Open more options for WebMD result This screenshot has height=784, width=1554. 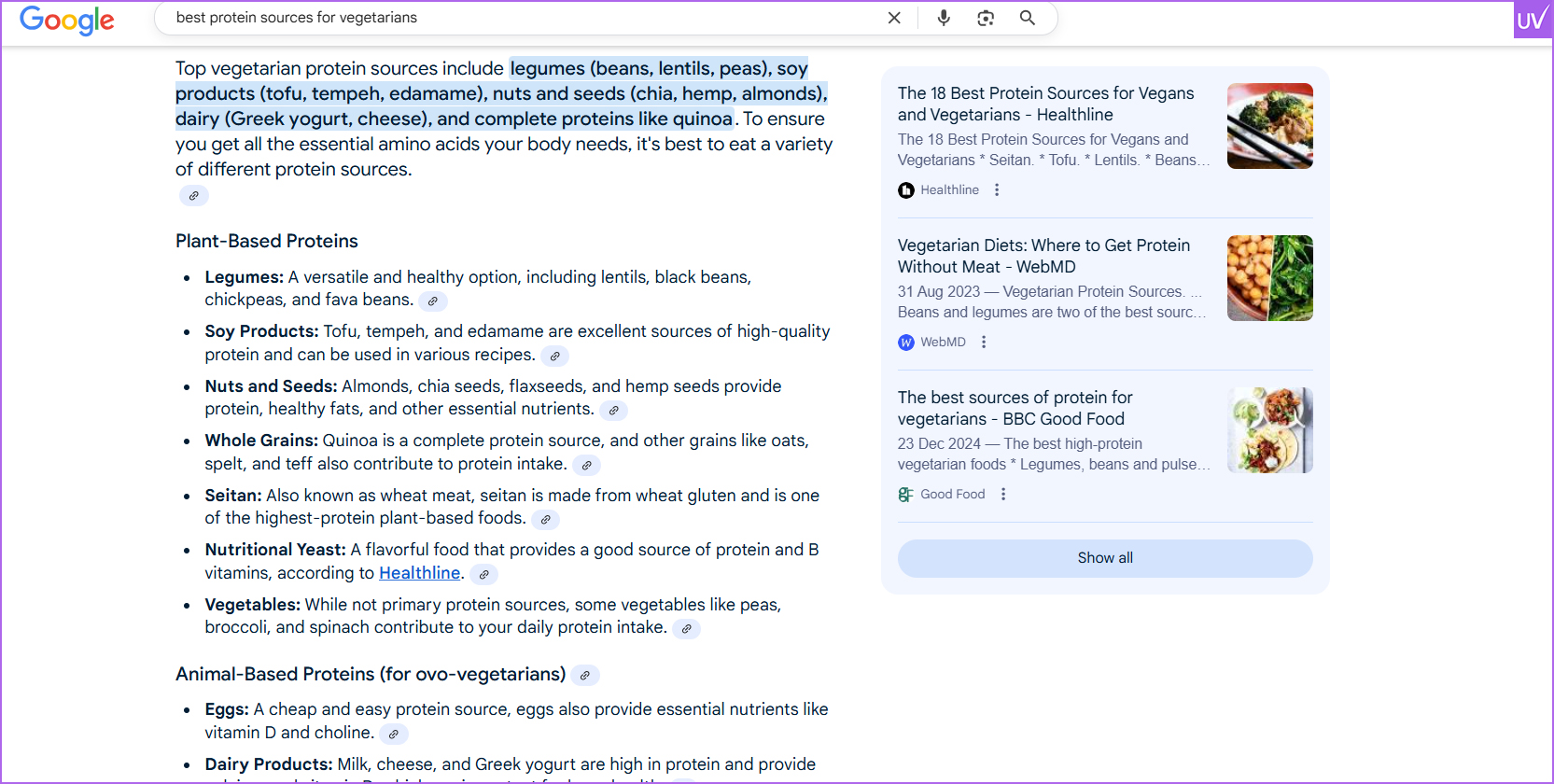pyautogui.click(x=984, y=343)
